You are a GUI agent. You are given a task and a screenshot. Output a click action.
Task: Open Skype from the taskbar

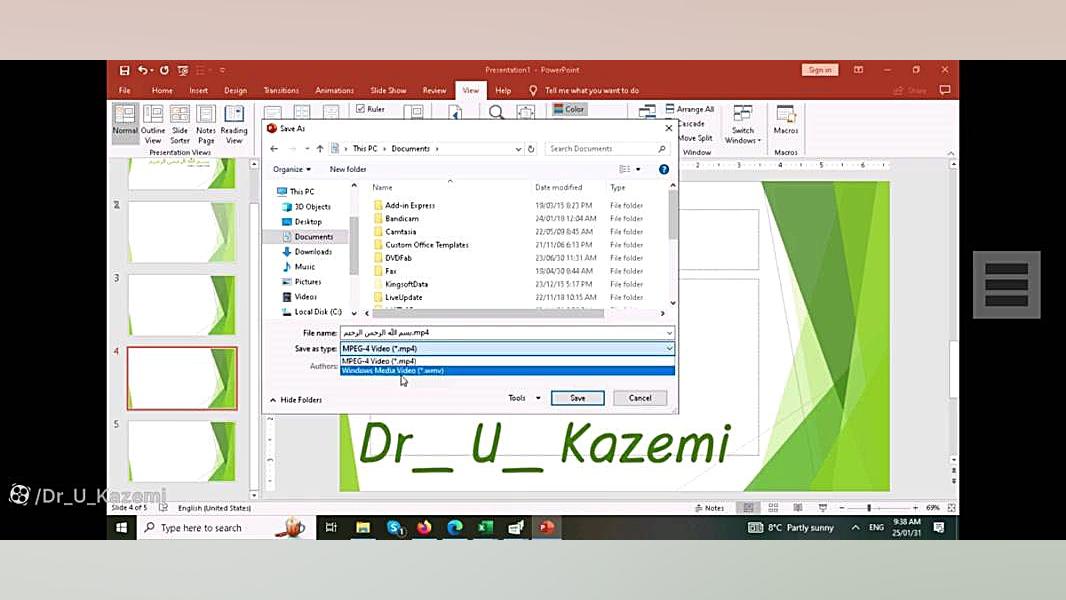[395, 528]
